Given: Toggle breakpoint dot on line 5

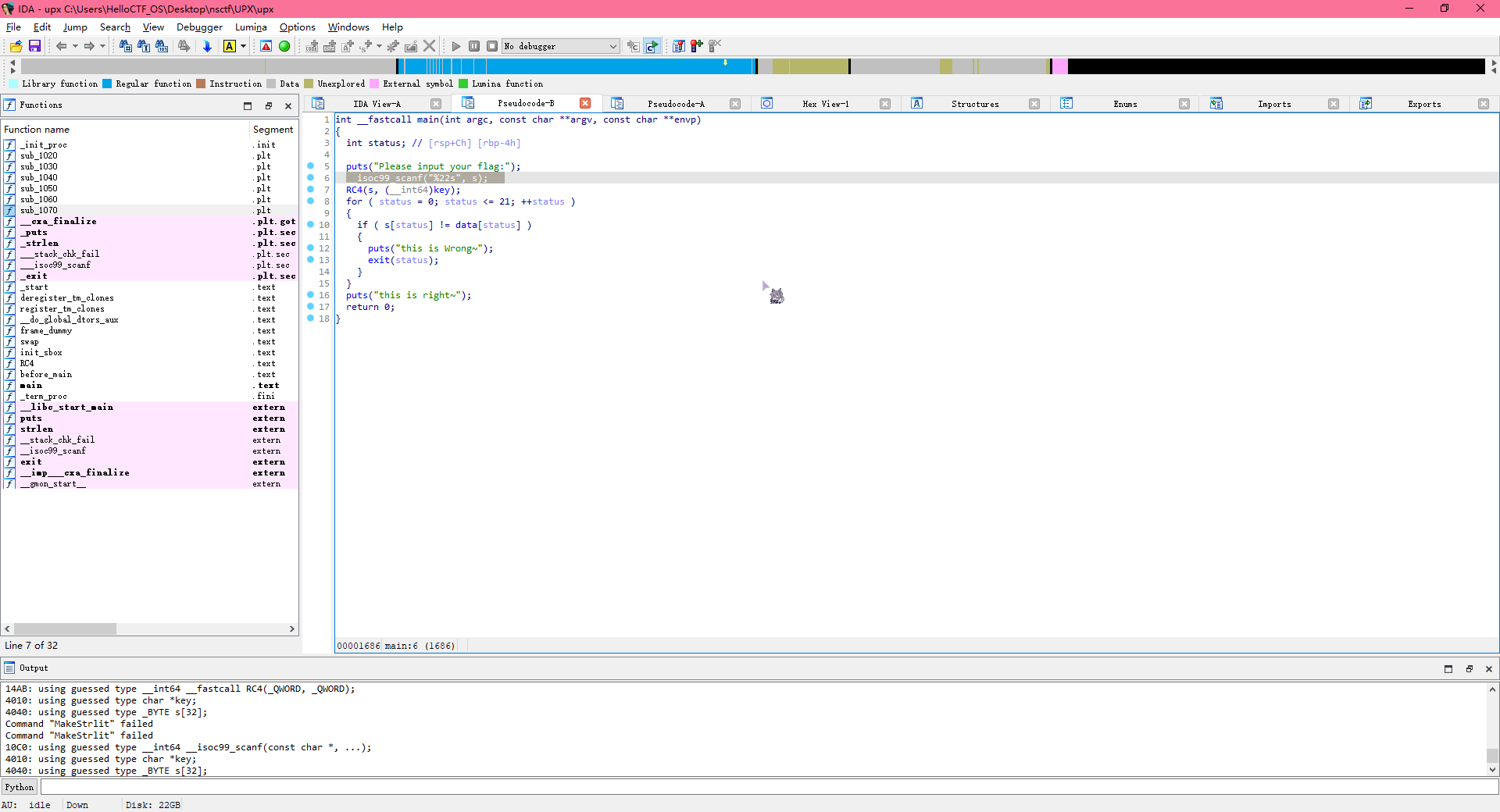Looking at the screenshot, I should [311, 166].
